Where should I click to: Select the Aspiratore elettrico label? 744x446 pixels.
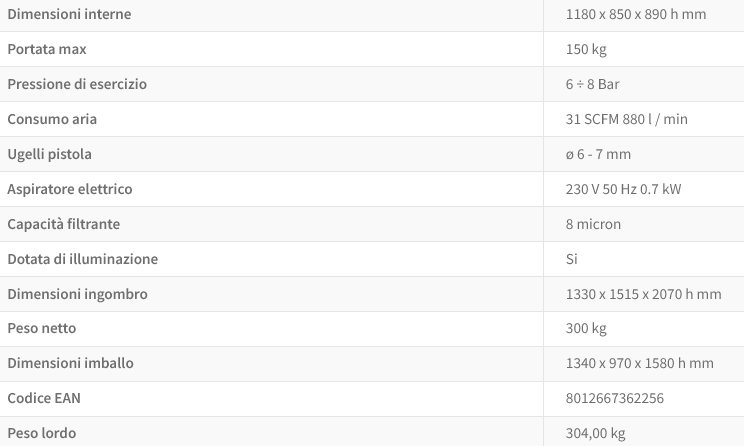[70, 189]
